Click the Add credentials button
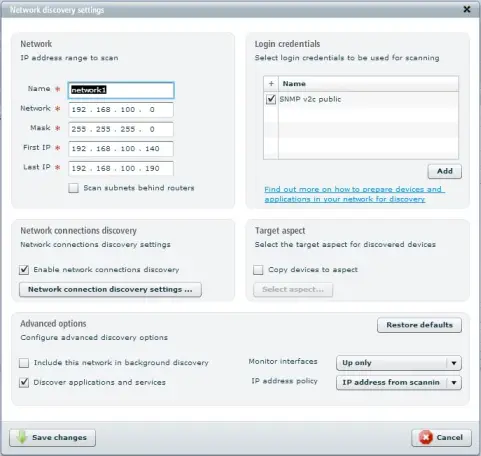The image size is (481, 456). [445, 171]
